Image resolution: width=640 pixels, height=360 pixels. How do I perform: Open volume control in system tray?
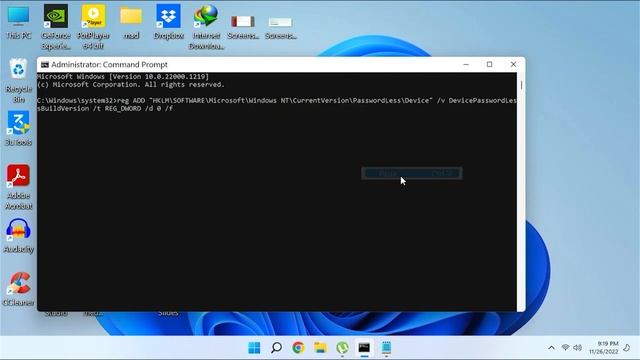[x=578, y=348]
